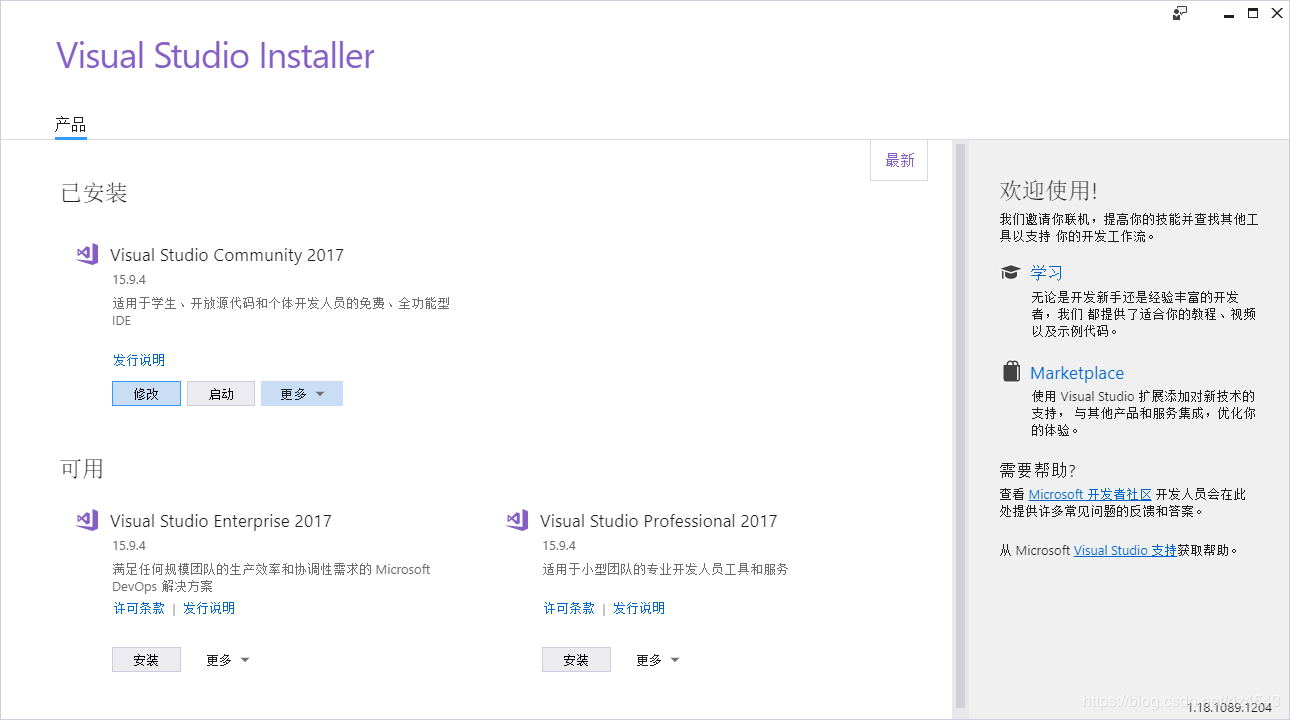Open 发行说明 for Visual Studio Professional
The width and height of the screenshot is (1290, 720).
639,607
